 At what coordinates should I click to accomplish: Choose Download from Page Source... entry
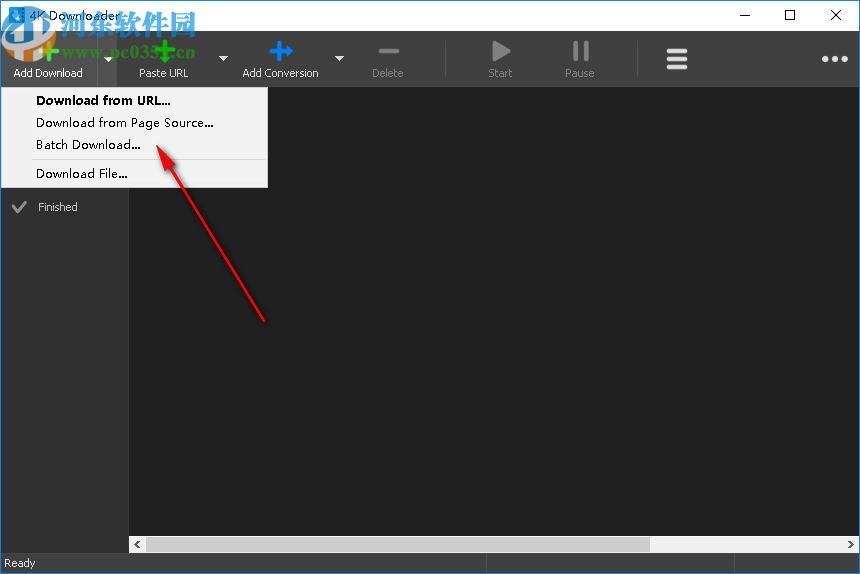[x=134, y=123]
